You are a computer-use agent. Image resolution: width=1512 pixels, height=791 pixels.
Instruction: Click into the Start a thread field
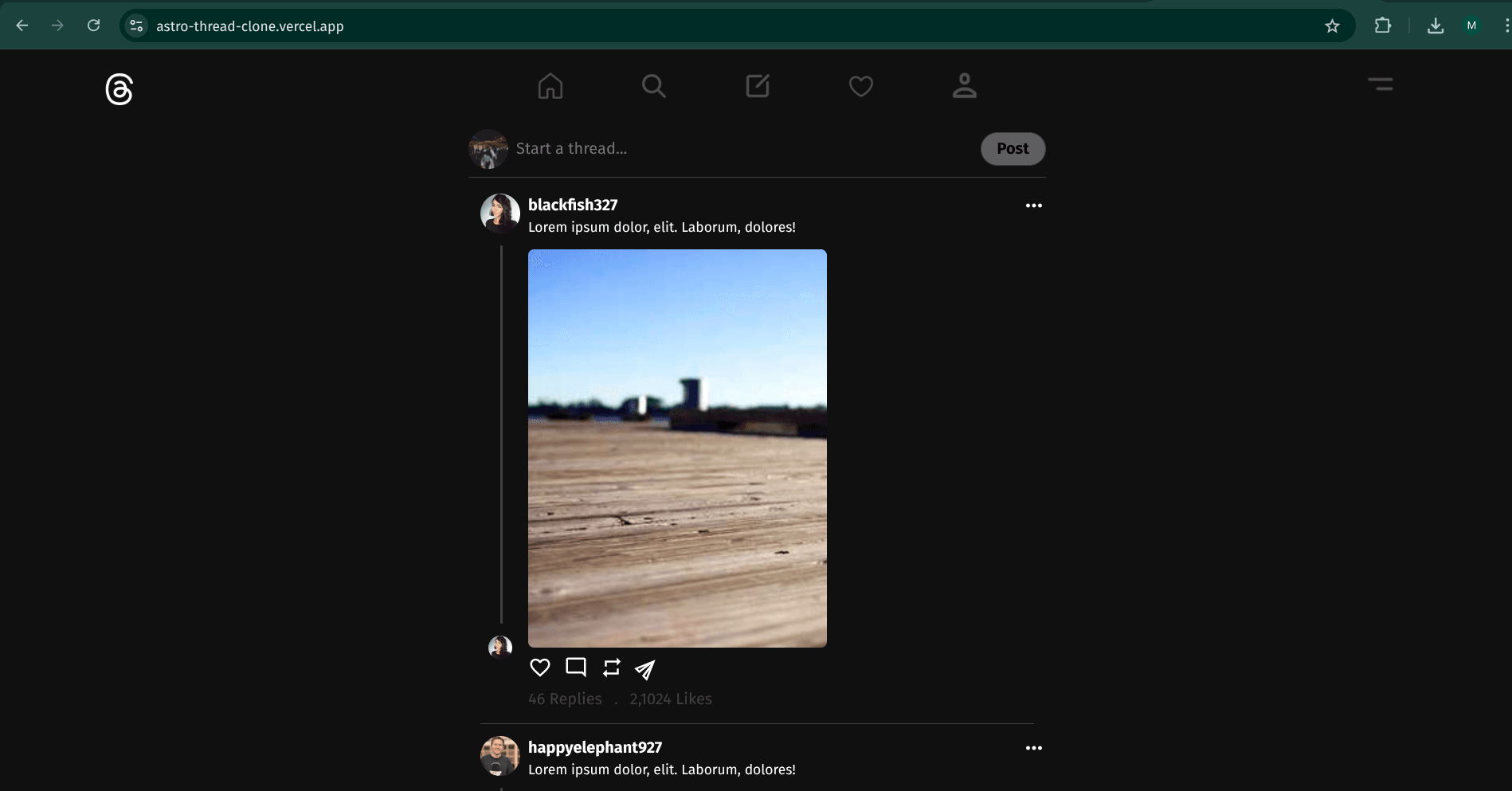point(741,149)
